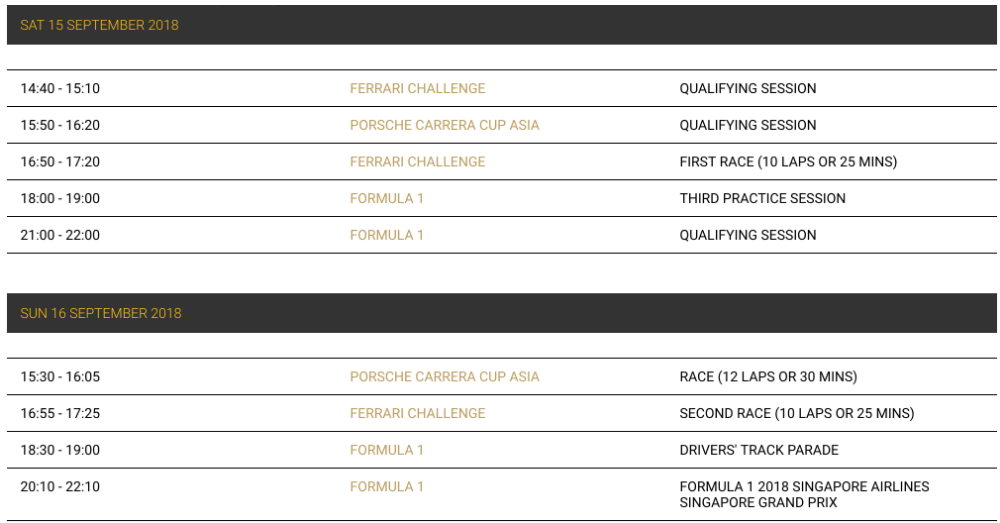This screenshot has width=1000, height=523.
Task: Click Second Race (10 Laps or 25 Mins) text
Action: pyautogui.click(x=797, y=413)
